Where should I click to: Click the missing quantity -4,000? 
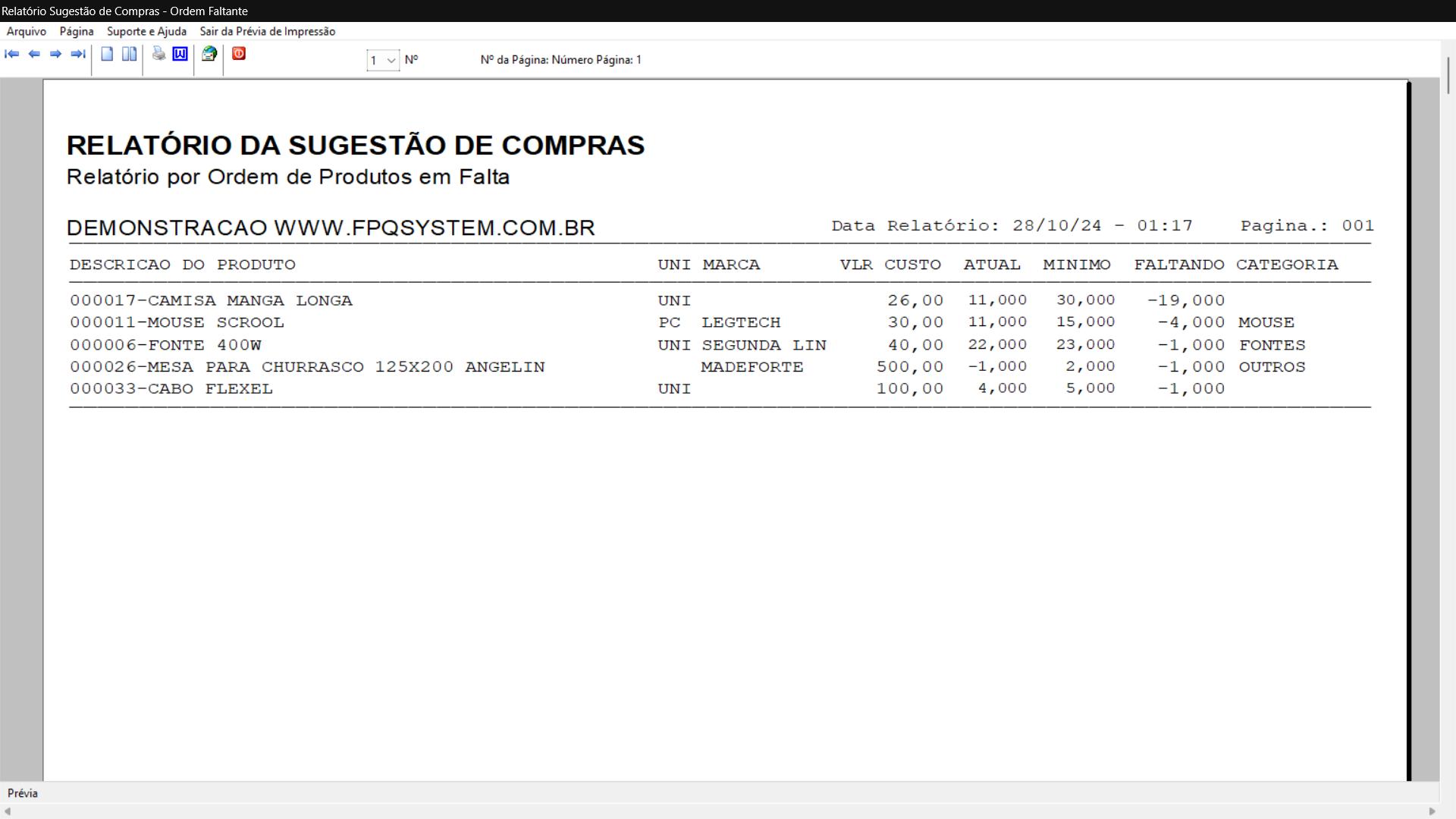pyautogui.click(x=1191, y=322)
